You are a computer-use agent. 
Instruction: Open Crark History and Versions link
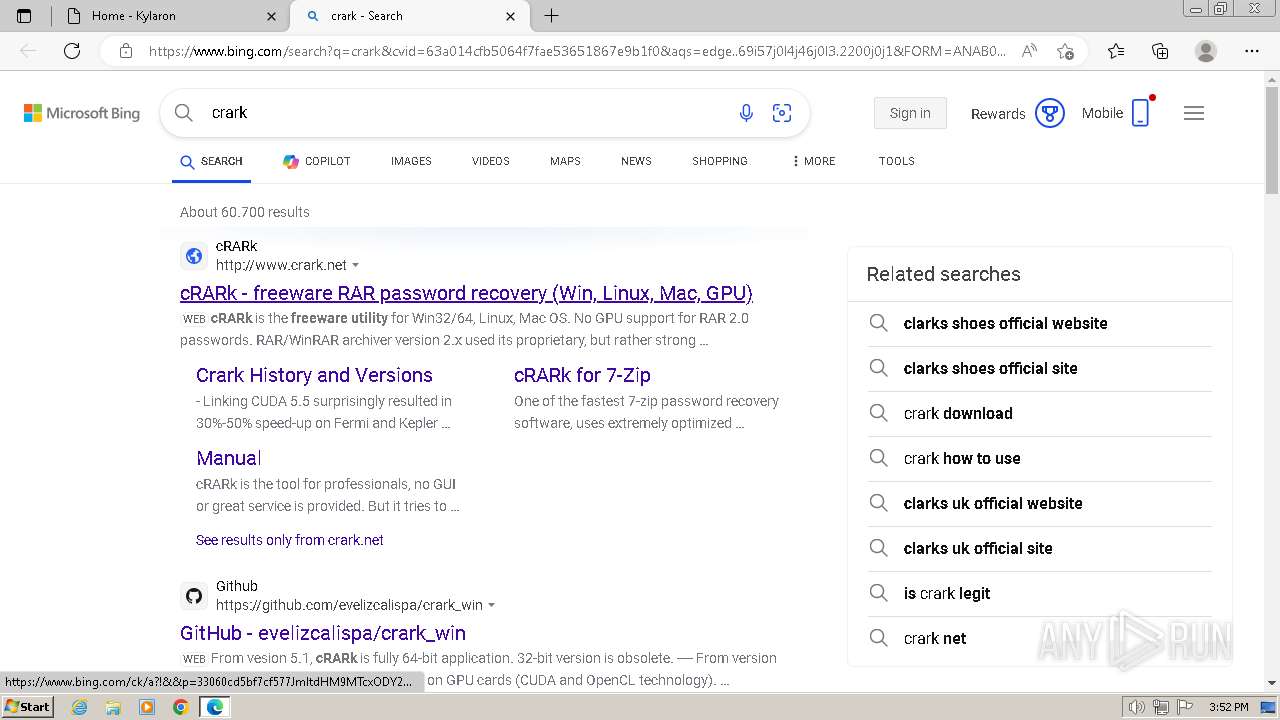coord(314,375)
